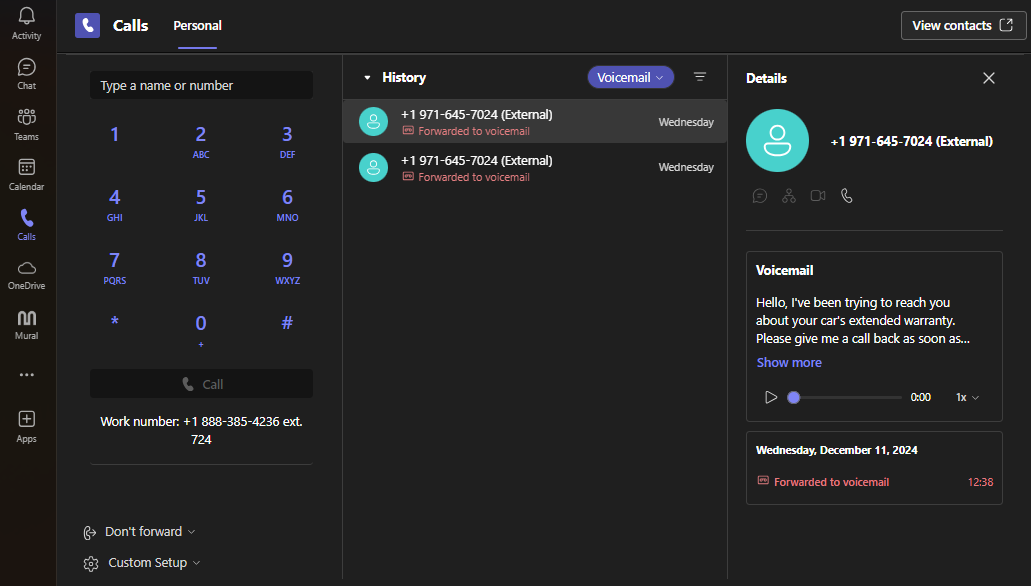Start a video call from Details

click(817, 196)
